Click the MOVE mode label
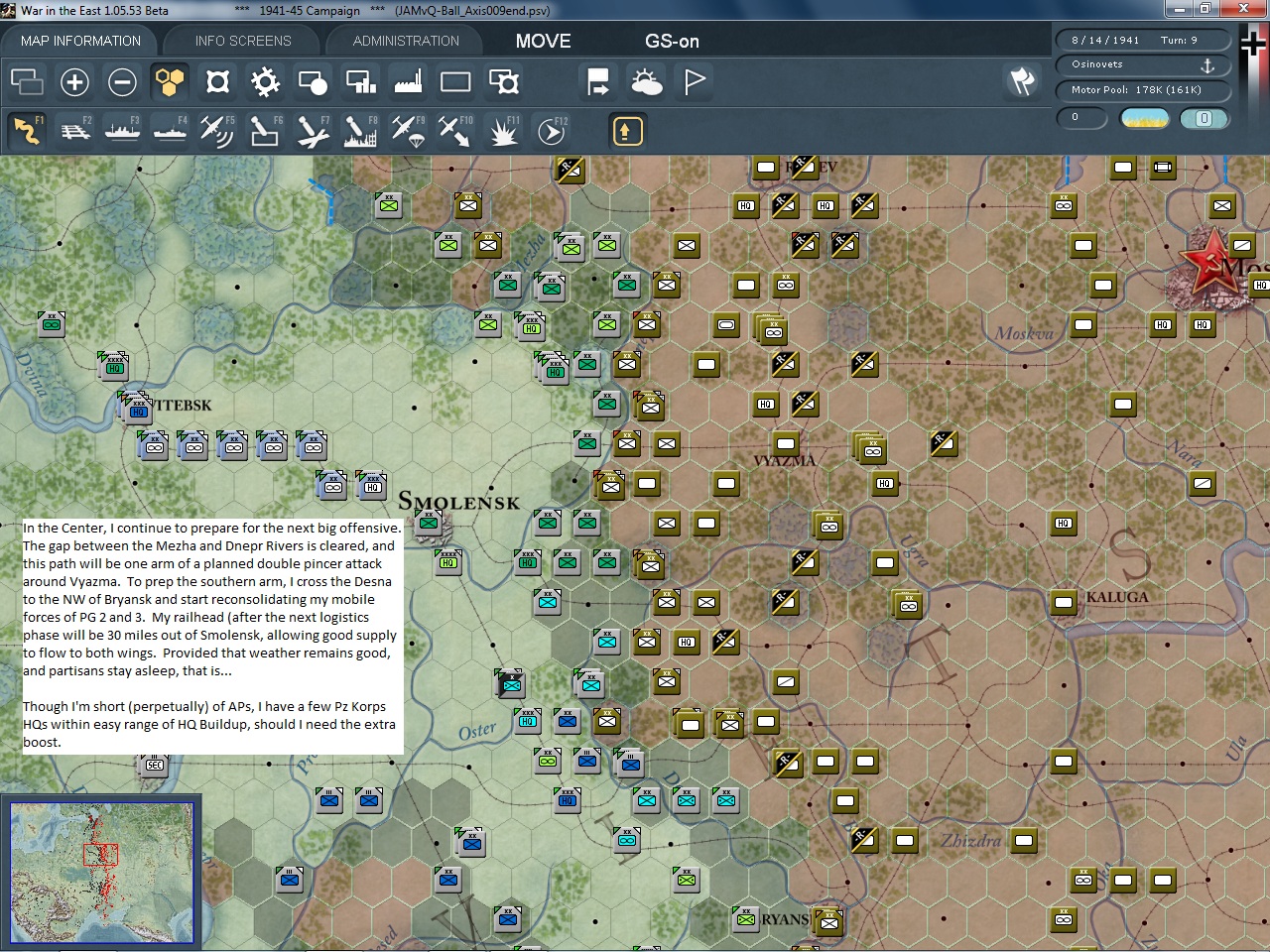Viewport: 1270px width, 952px height. click(543, 41)
